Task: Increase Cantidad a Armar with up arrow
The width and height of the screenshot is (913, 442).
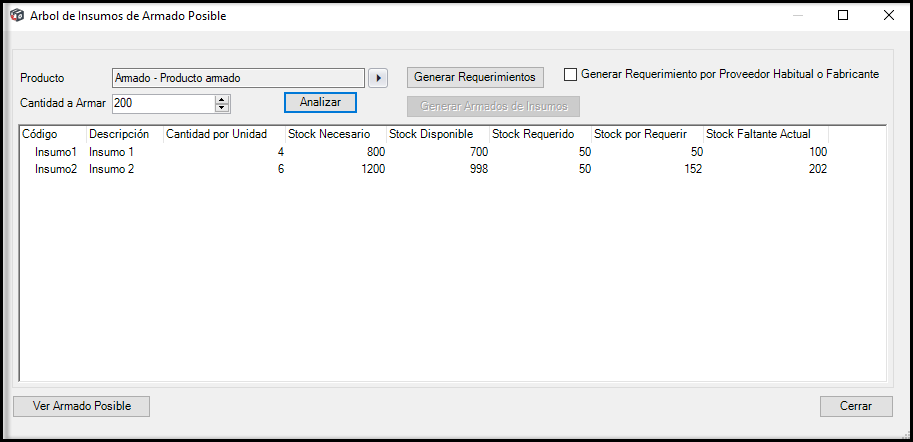Action: [221, 100]
